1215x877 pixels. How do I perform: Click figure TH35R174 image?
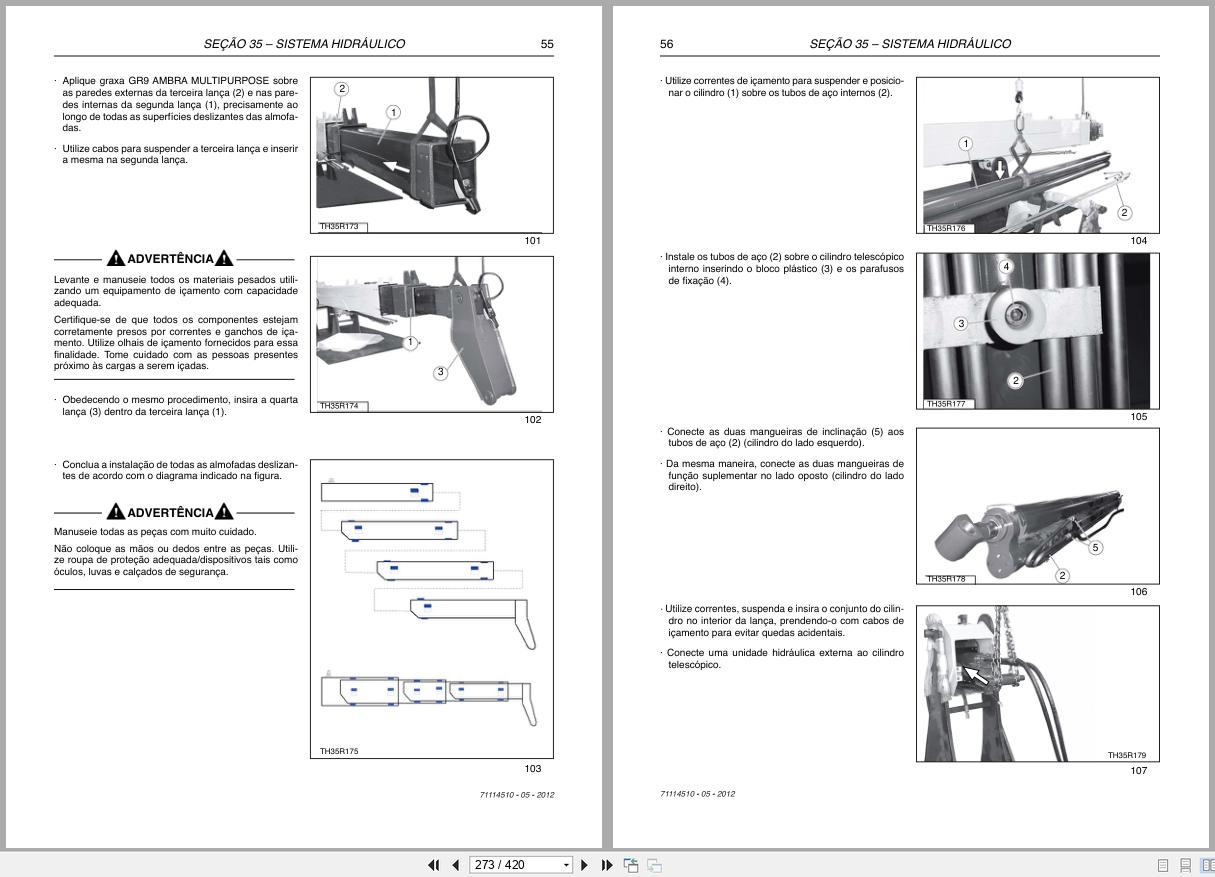[432, 334]
